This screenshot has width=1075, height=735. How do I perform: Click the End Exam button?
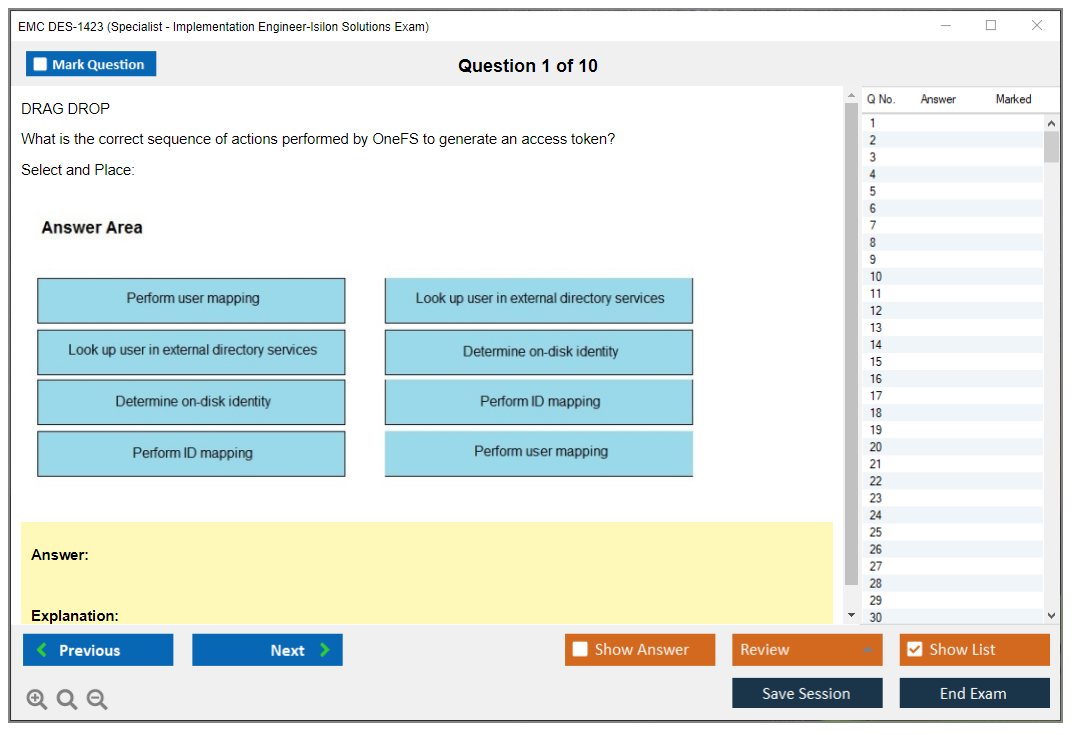click(x=973, y=693)
